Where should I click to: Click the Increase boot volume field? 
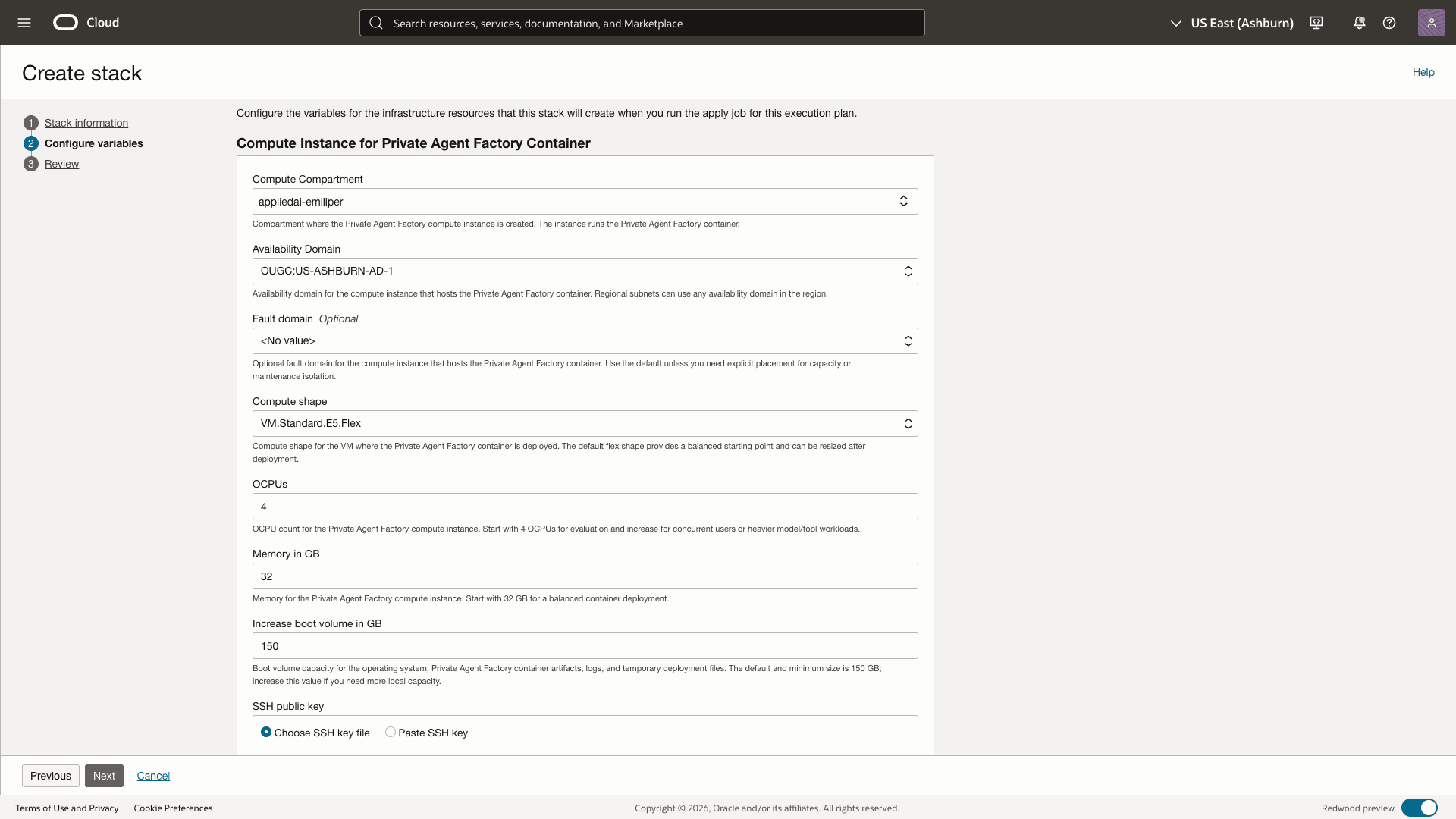[585, 646]
